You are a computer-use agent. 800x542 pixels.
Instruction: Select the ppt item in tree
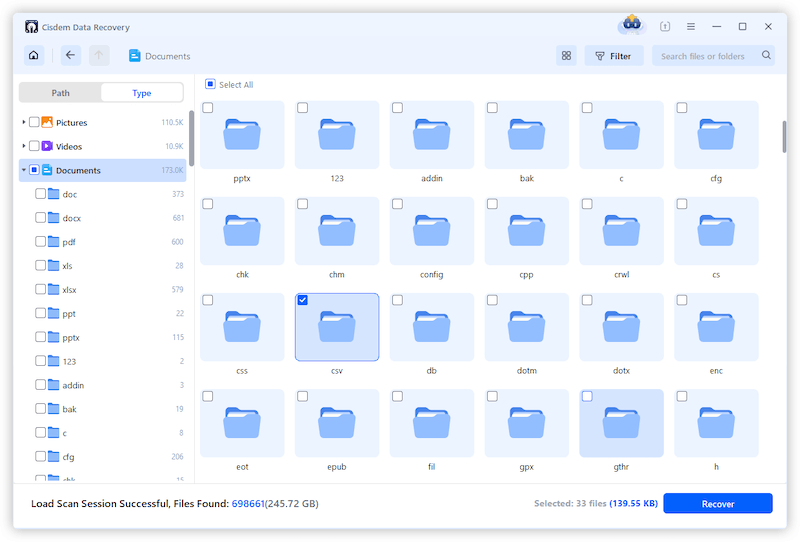click(x=103, y=313)
